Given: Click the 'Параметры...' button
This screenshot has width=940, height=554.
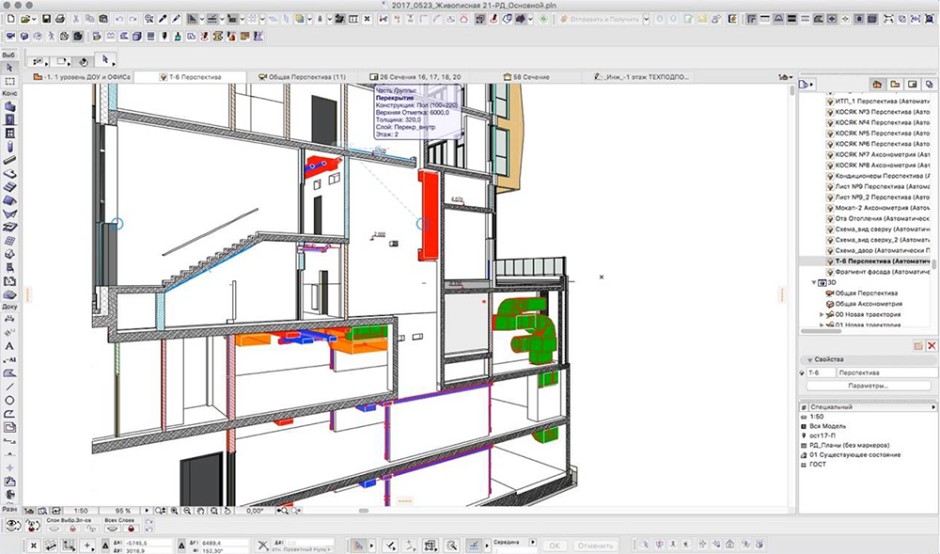Looking at the screenshot, I should (x=867, y=385).
